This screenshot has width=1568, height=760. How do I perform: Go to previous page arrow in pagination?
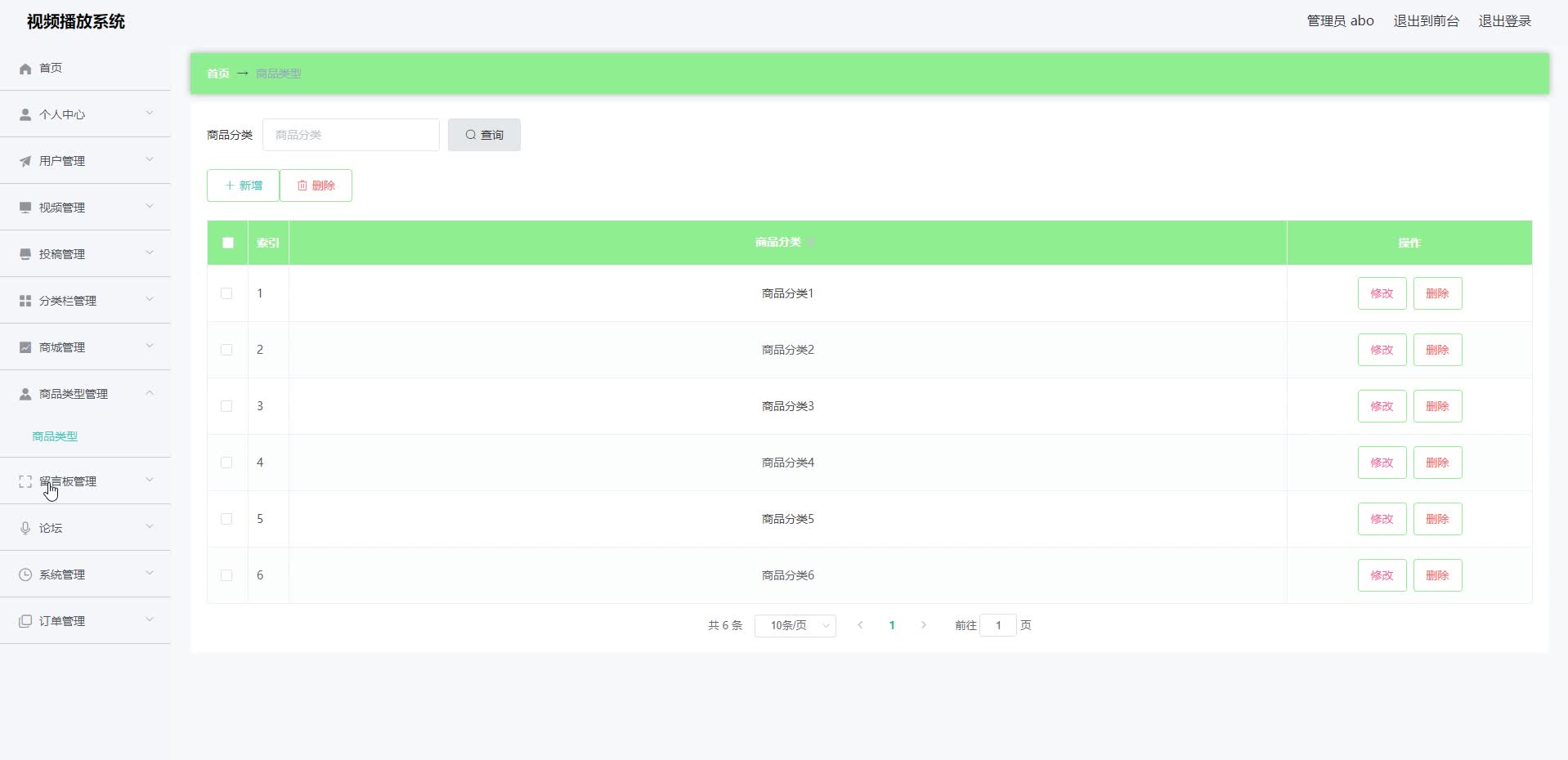click(x=860, y=625)
